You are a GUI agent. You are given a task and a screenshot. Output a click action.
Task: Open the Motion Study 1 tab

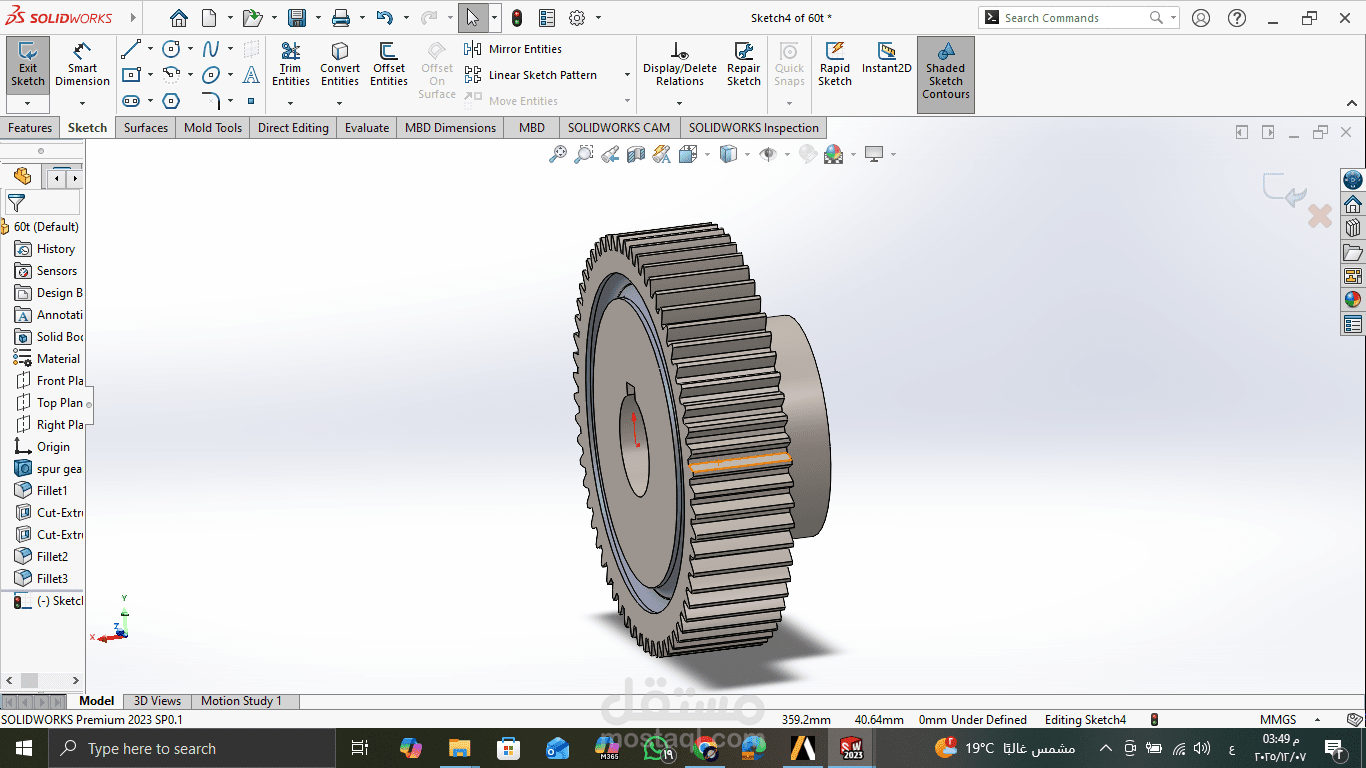click(241, 701)
